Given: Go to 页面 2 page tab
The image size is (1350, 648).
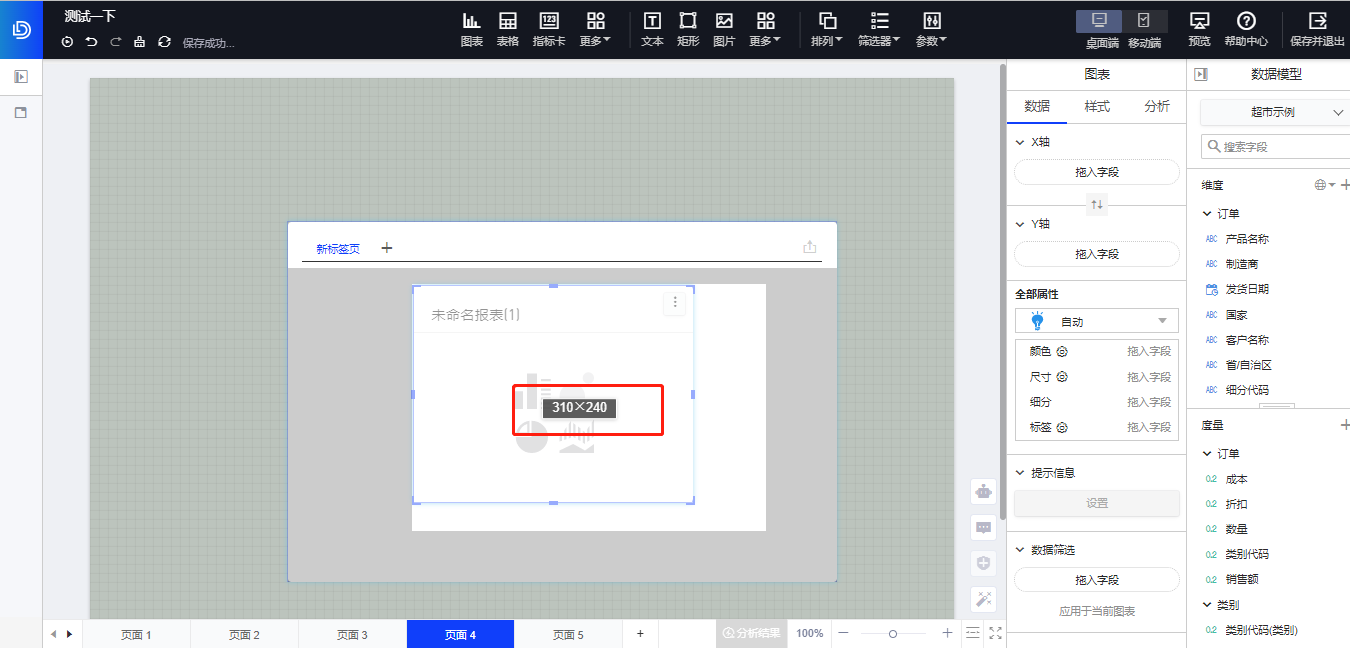Looking at the screenshot, I should click(x=244, y=633).
